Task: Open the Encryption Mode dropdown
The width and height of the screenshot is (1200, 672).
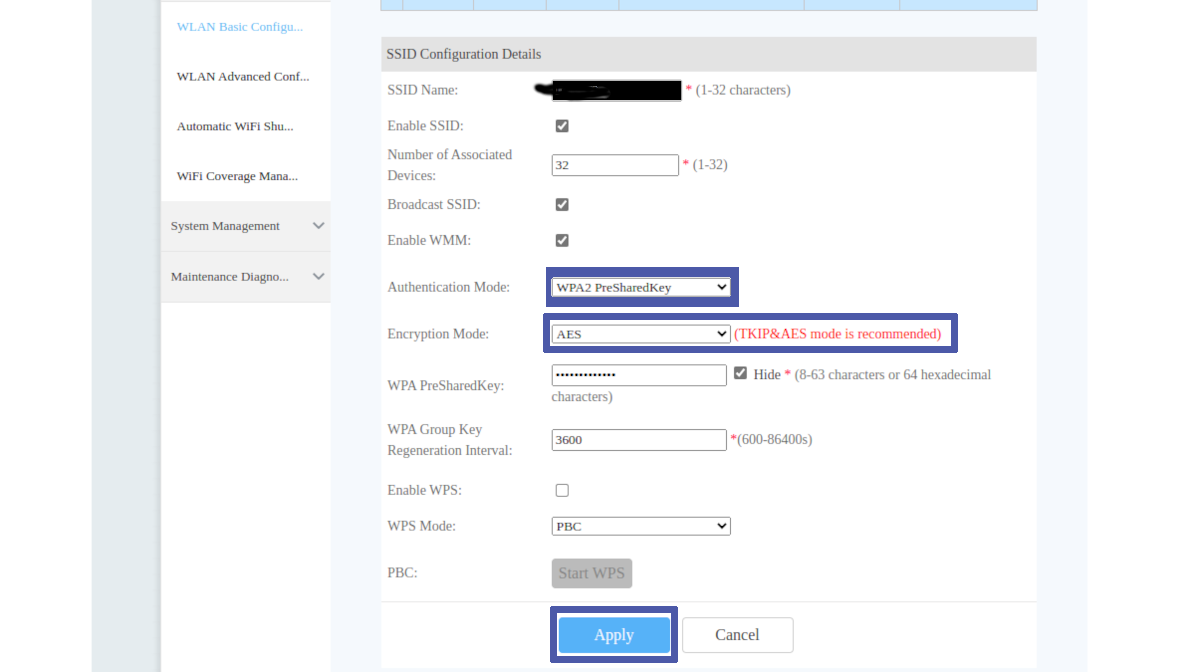Action: click(x=640, y=334)
